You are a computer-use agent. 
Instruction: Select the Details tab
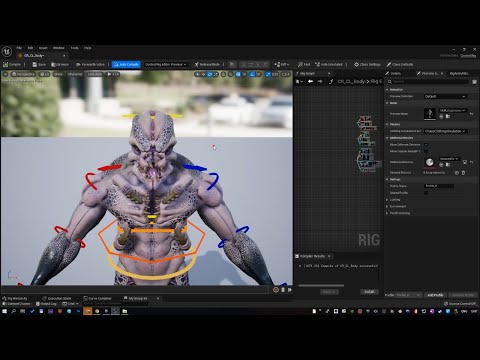pos(395,73)
